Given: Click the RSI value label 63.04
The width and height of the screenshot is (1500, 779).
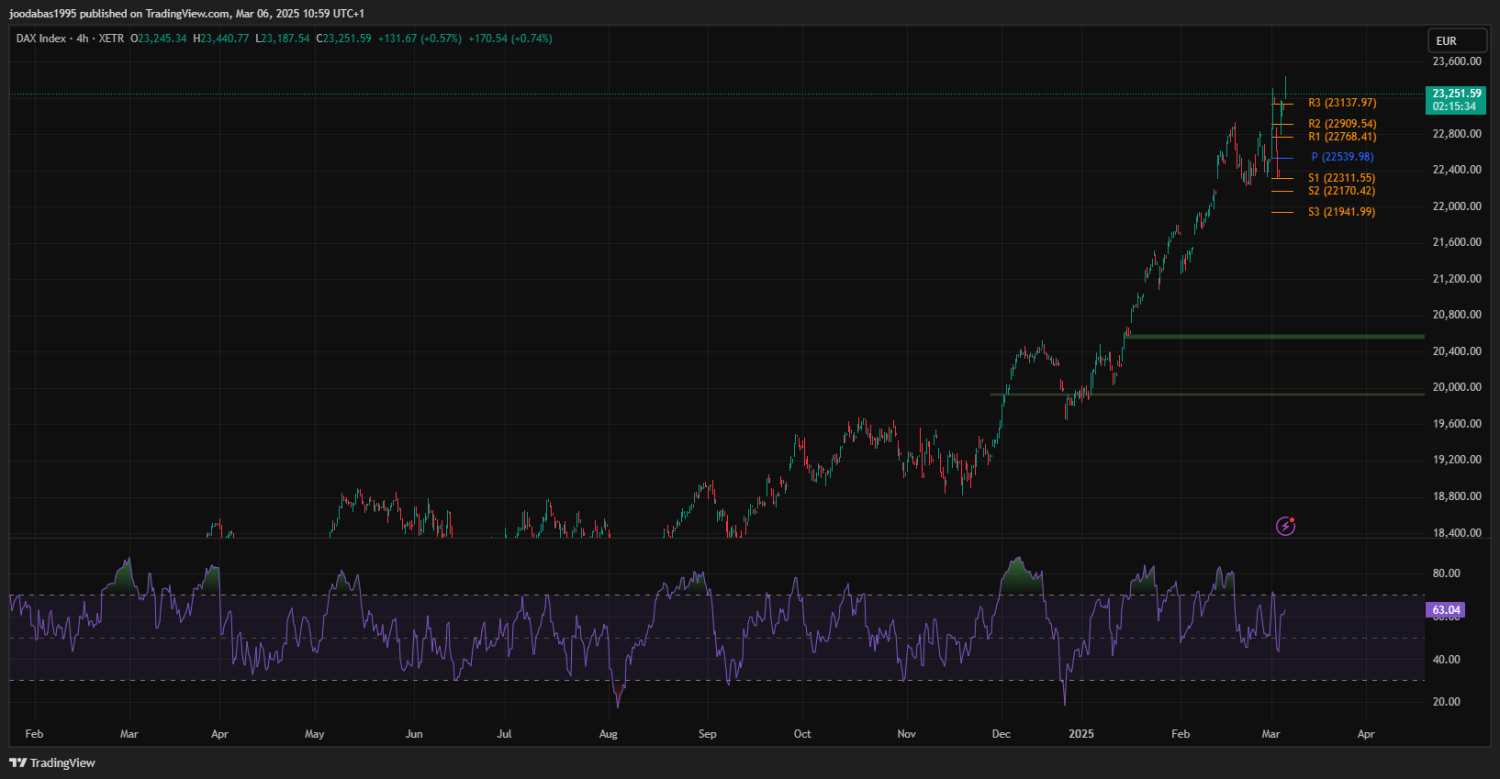Looking at the screenshot, I should [1447, 609].
